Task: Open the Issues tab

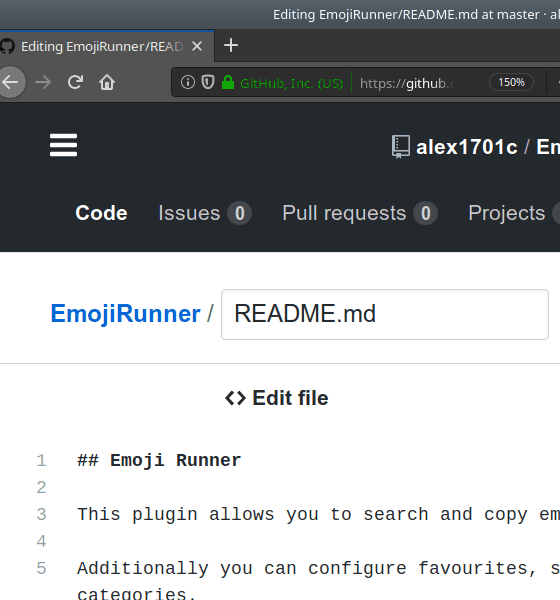Action: 205,213
